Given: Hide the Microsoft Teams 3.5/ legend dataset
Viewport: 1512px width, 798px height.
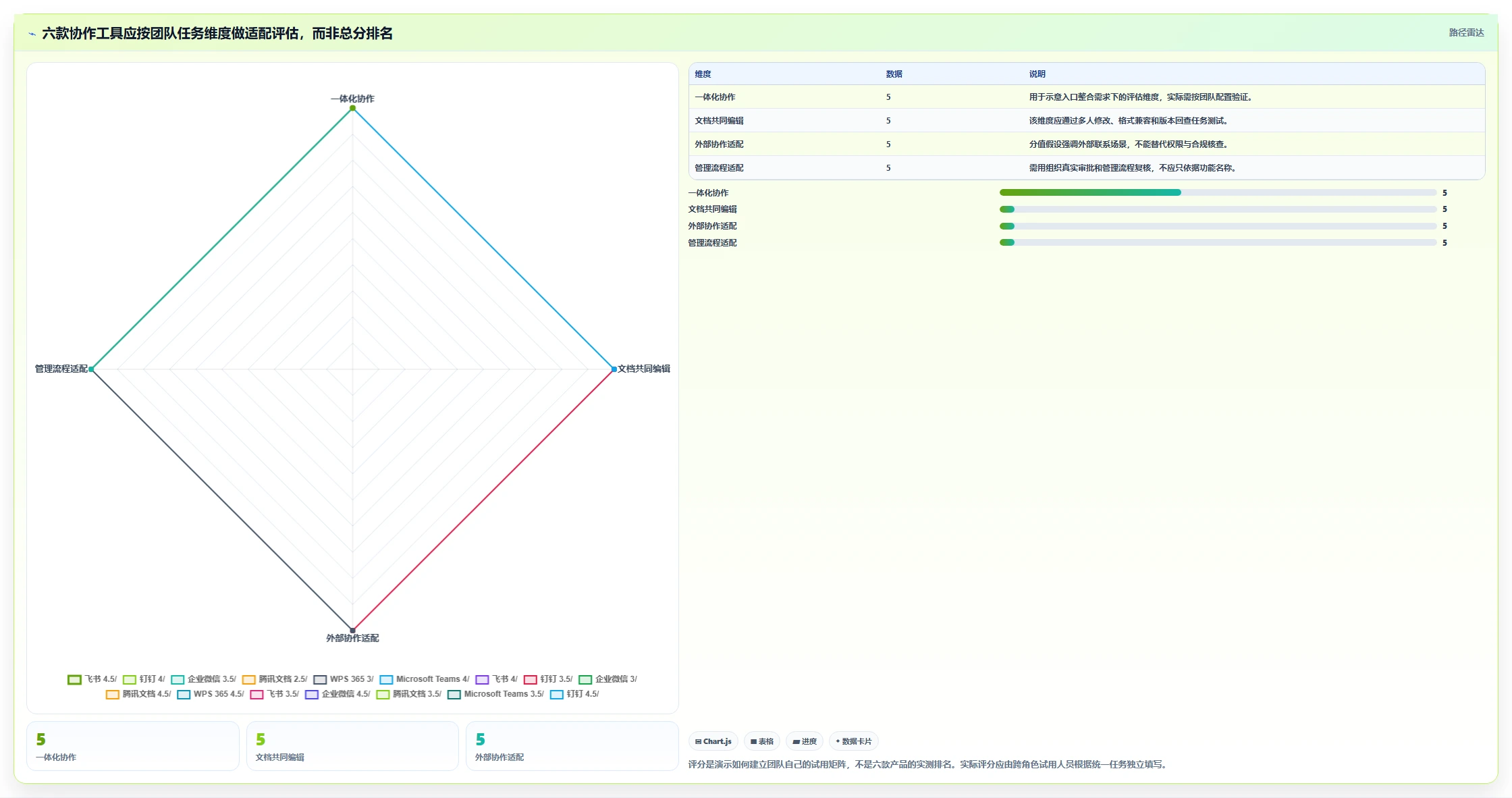Looking at the screenshot, I should [x=495, y=694].
